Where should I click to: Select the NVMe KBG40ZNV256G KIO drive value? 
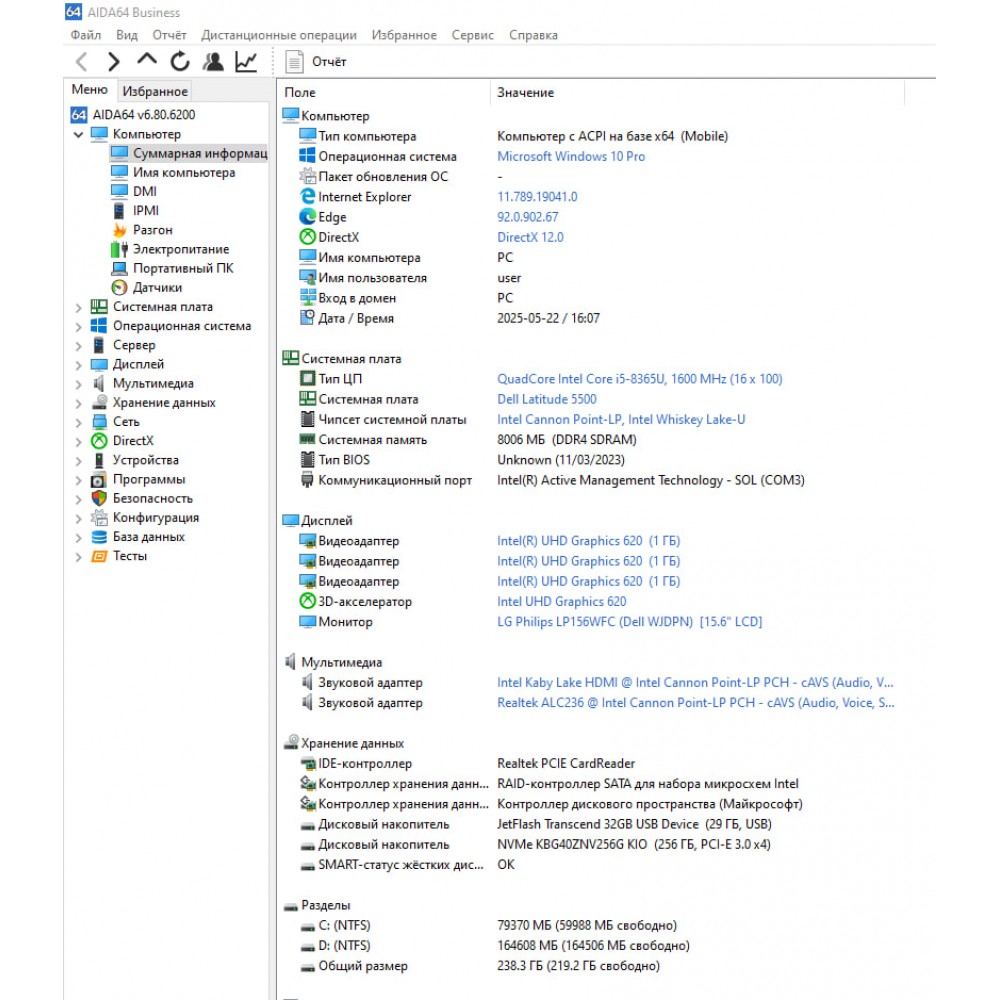click(x=633, y=844)
